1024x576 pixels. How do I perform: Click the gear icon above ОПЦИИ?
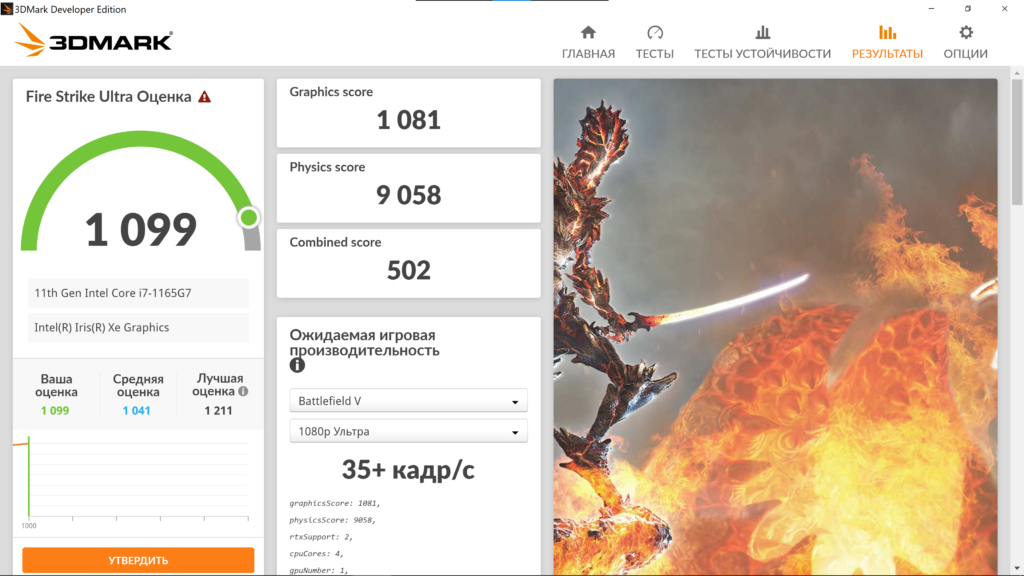(x=966, y=32)
